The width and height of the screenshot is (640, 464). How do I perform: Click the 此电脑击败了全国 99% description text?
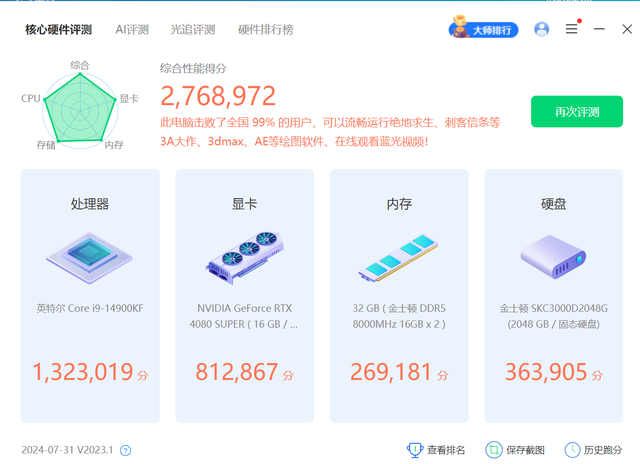pos(330,132)
